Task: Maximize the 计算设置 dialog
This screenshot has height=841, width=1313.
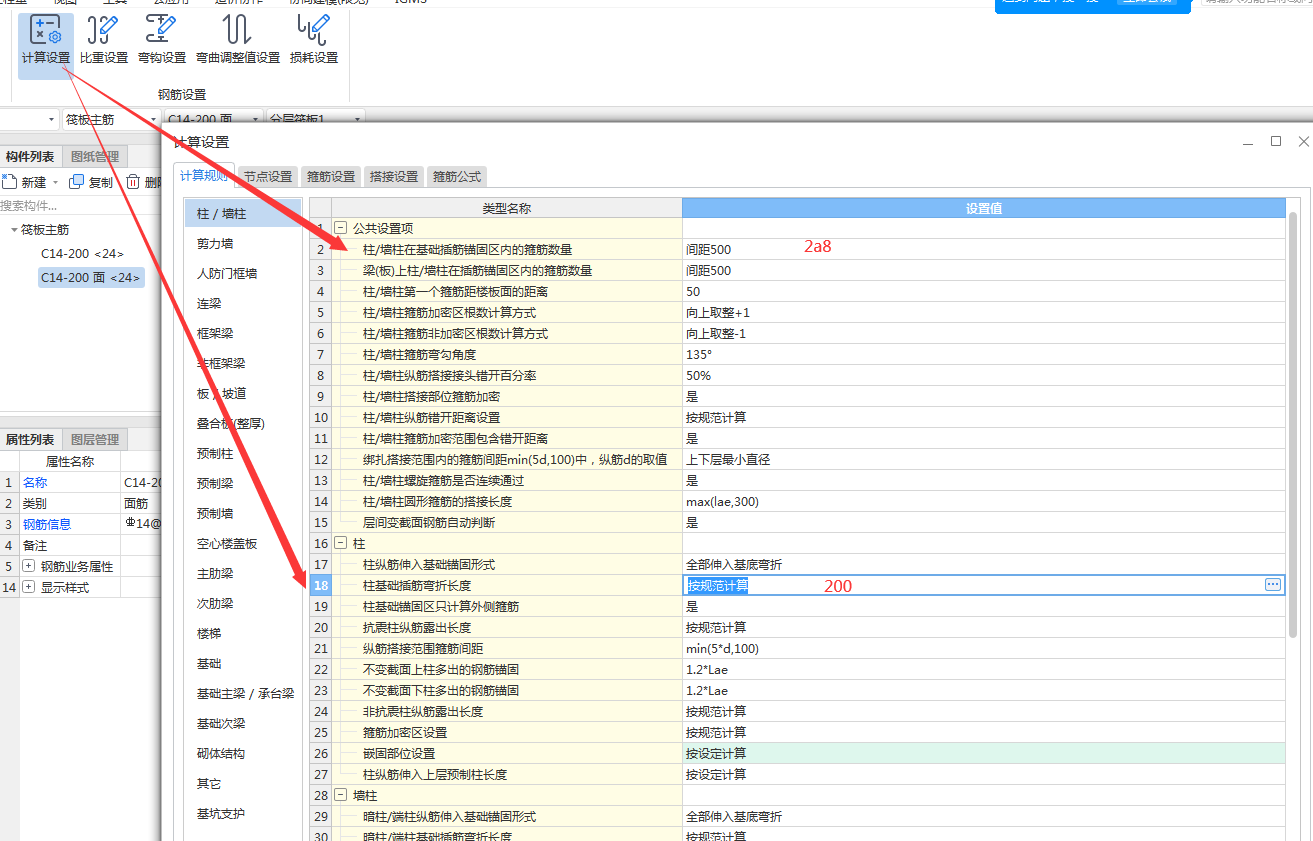Action: click(x=1276, y=142)
